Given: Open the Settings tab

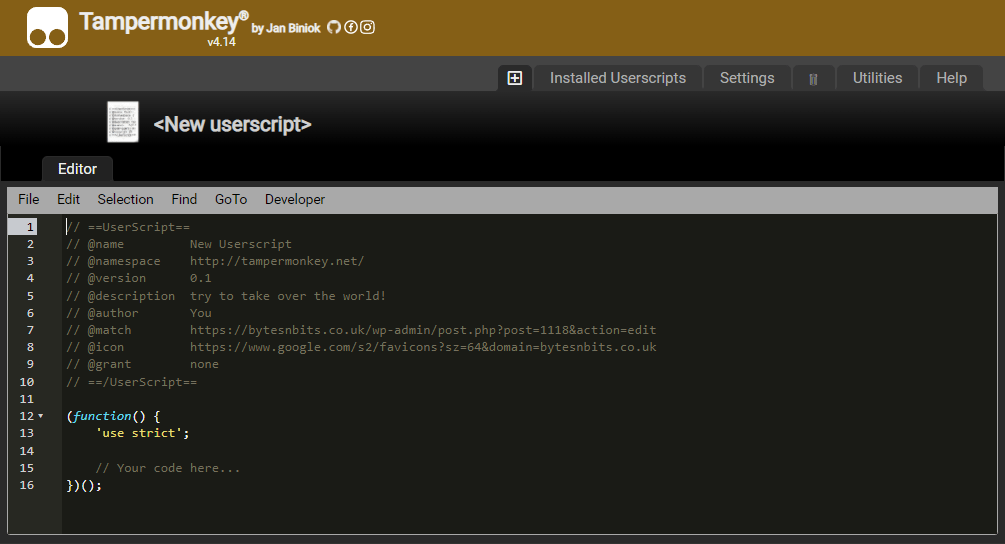Looking at the screenshot, I should point(747,78).
